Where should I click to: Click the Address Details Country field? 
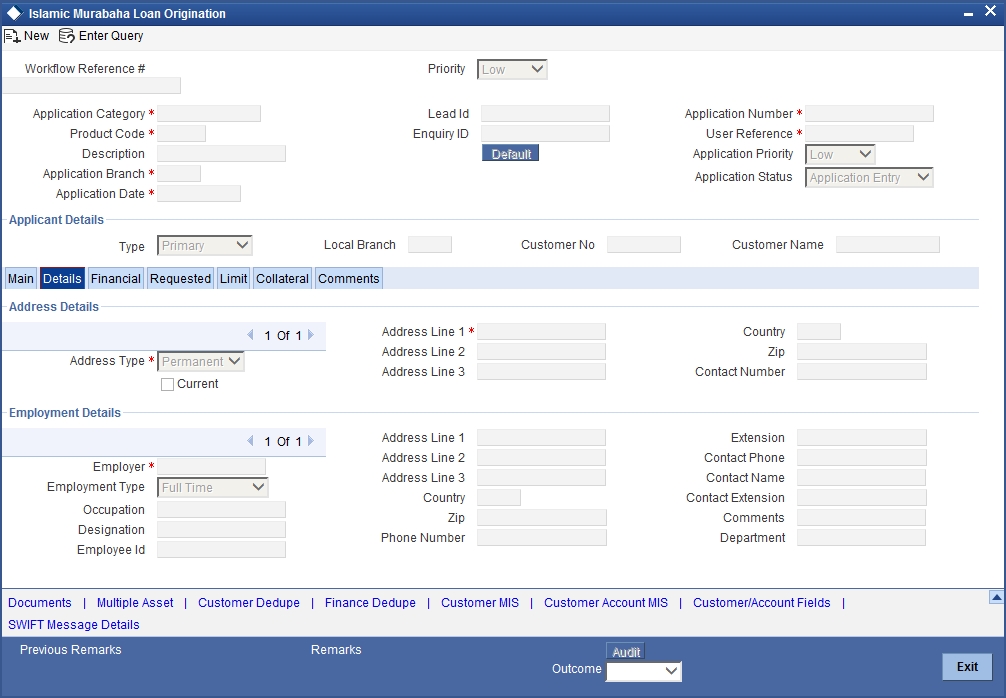tap(819, 332)
